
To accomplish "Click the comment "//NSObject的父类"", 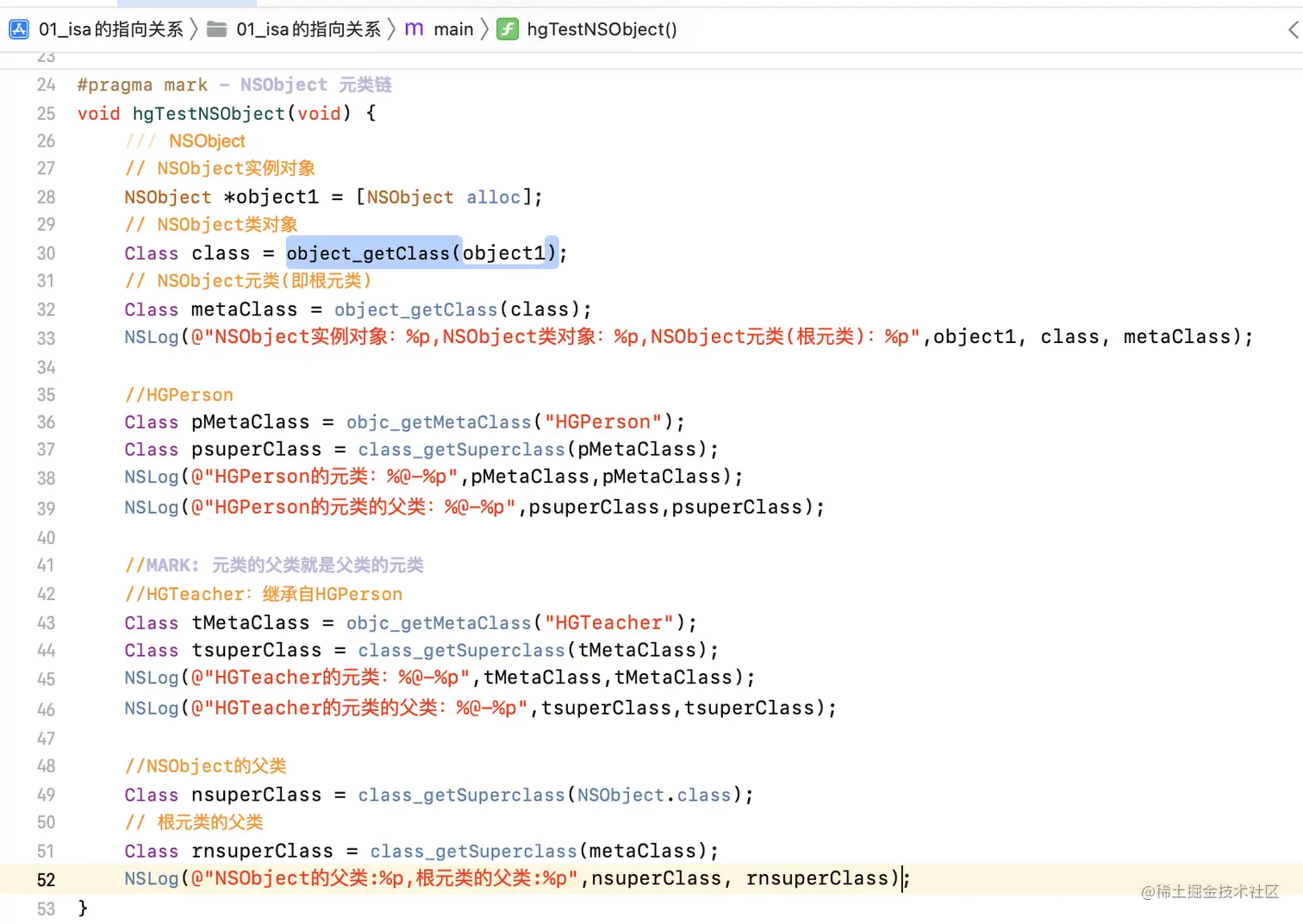I will (206, 765).
